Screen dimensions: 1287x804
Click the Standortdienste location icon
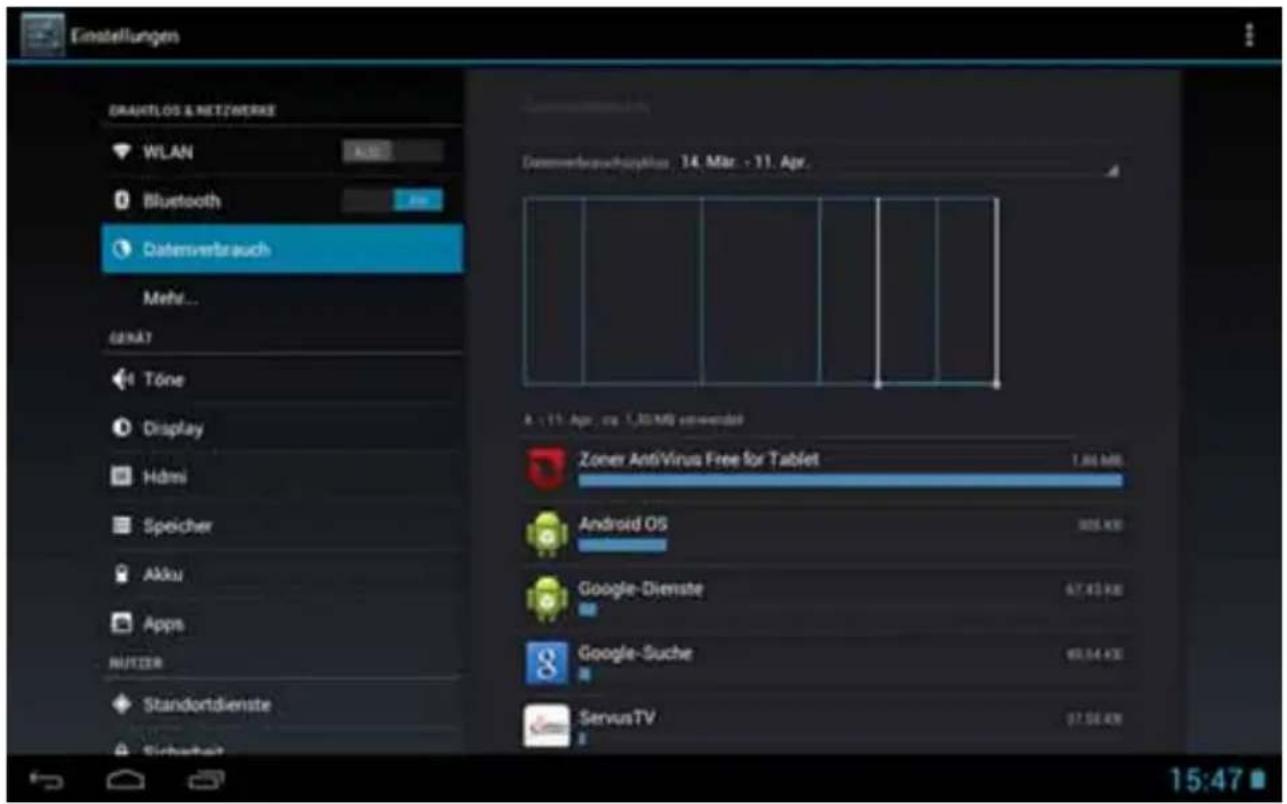point(122,705)
